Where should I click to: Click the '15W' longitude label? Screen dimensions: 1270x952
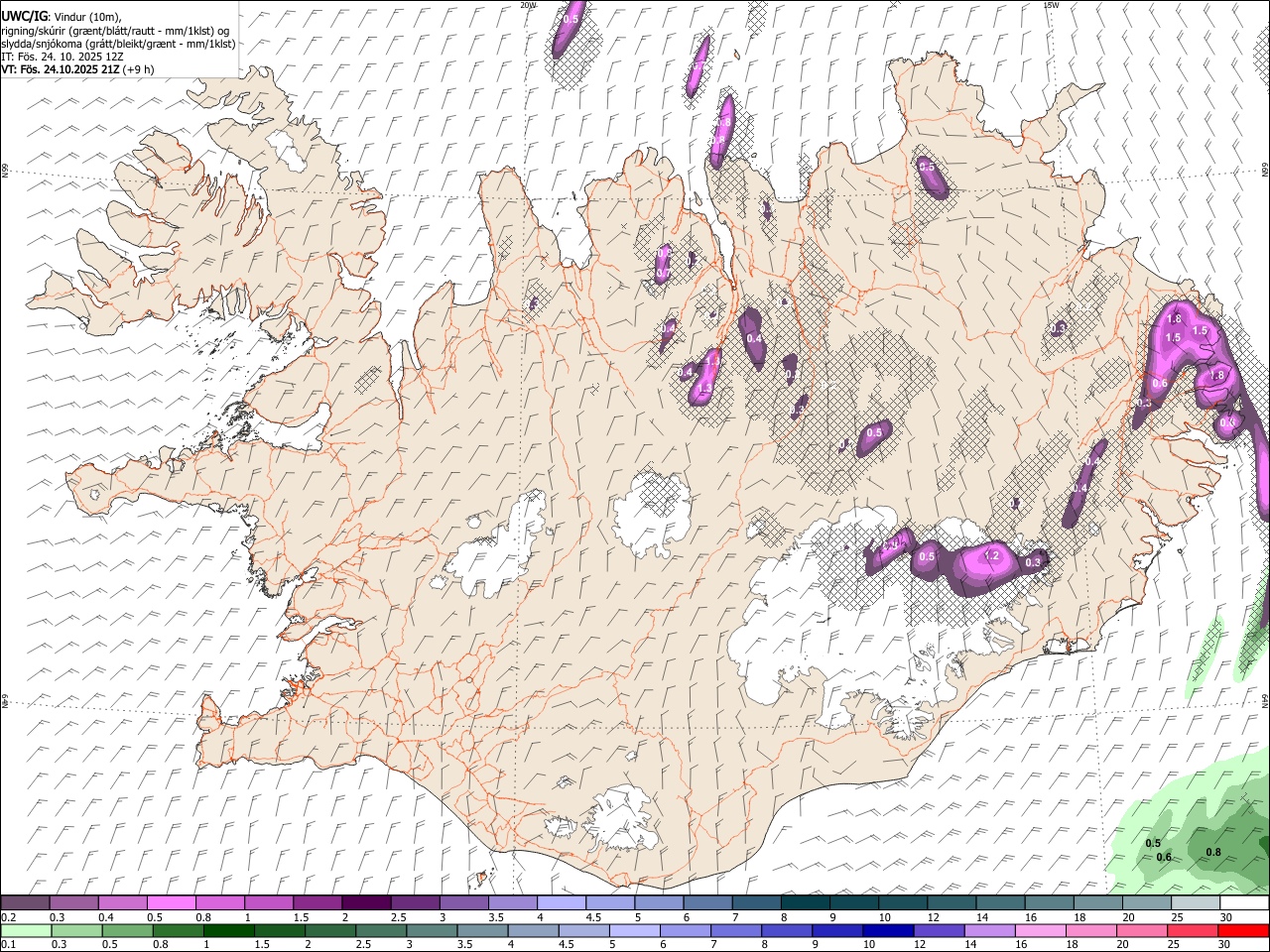[1051, 5]
